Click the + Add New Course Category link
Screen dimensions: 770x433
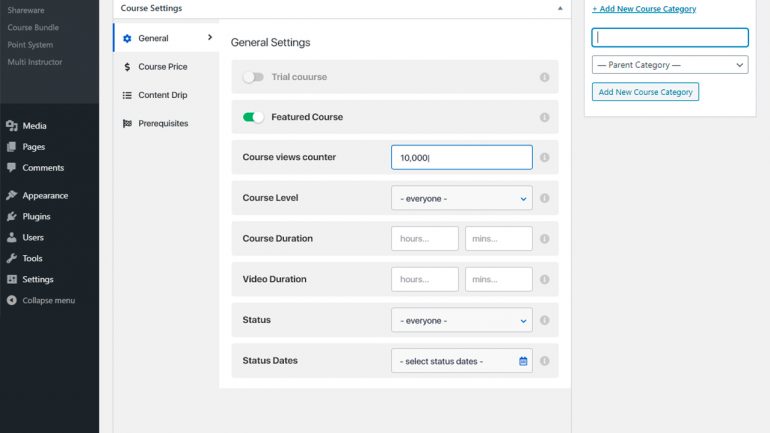[644, 9]
